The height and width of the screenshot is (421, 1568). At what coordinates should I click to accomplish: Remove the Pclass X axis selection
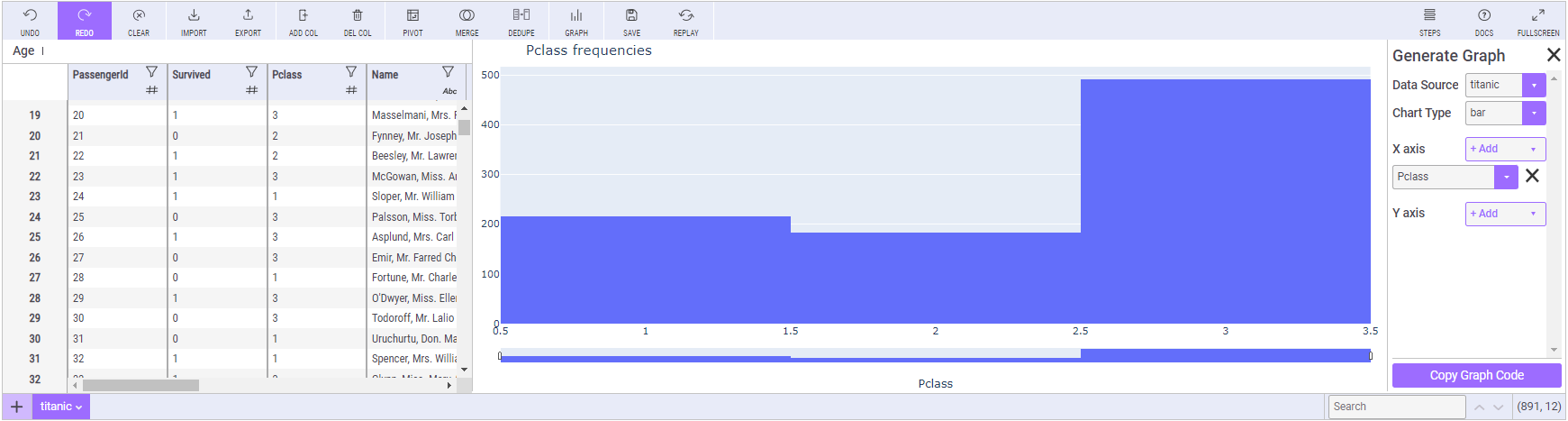tap(1532, 176)
